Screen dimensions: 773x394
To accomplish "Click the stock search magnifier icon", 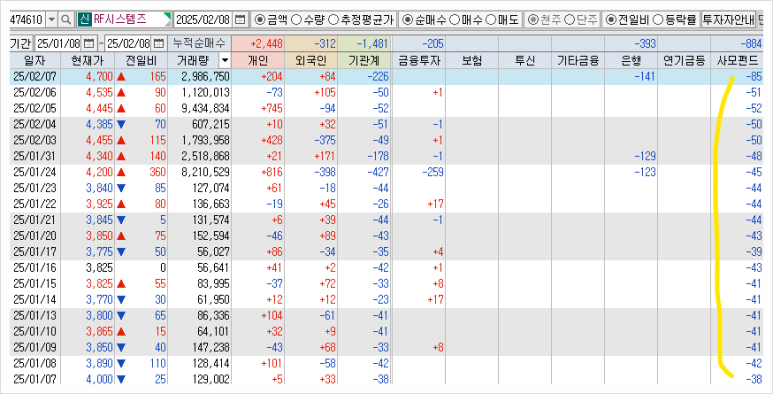I will (x=66, y=20).
